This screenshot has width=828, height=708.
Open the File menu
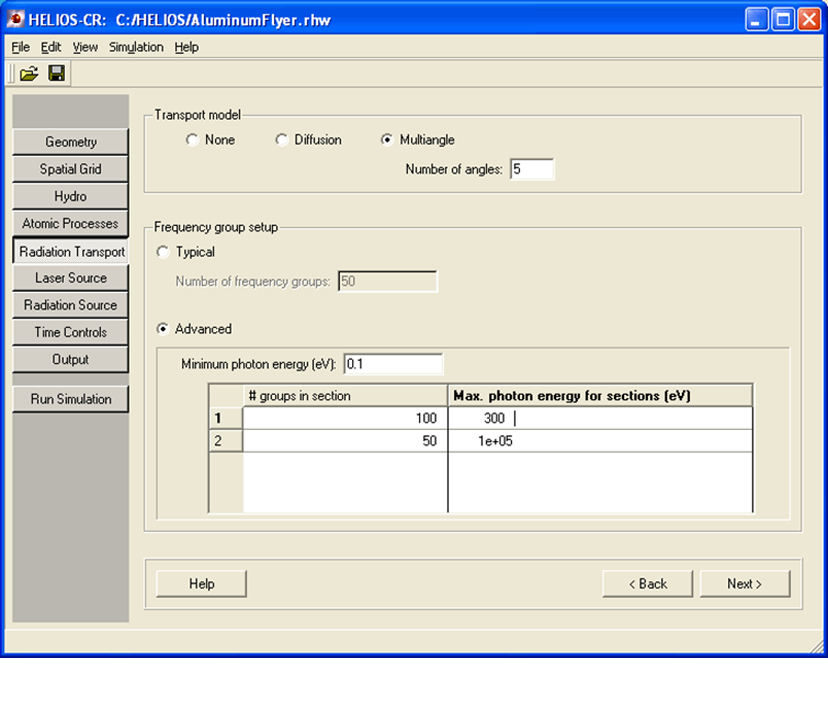[x=21, y=48]
